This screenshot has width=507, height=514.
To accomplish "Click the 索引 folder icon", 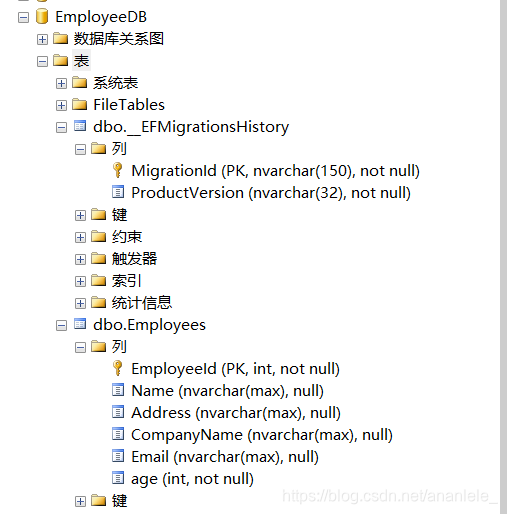I will pos(99,280).
